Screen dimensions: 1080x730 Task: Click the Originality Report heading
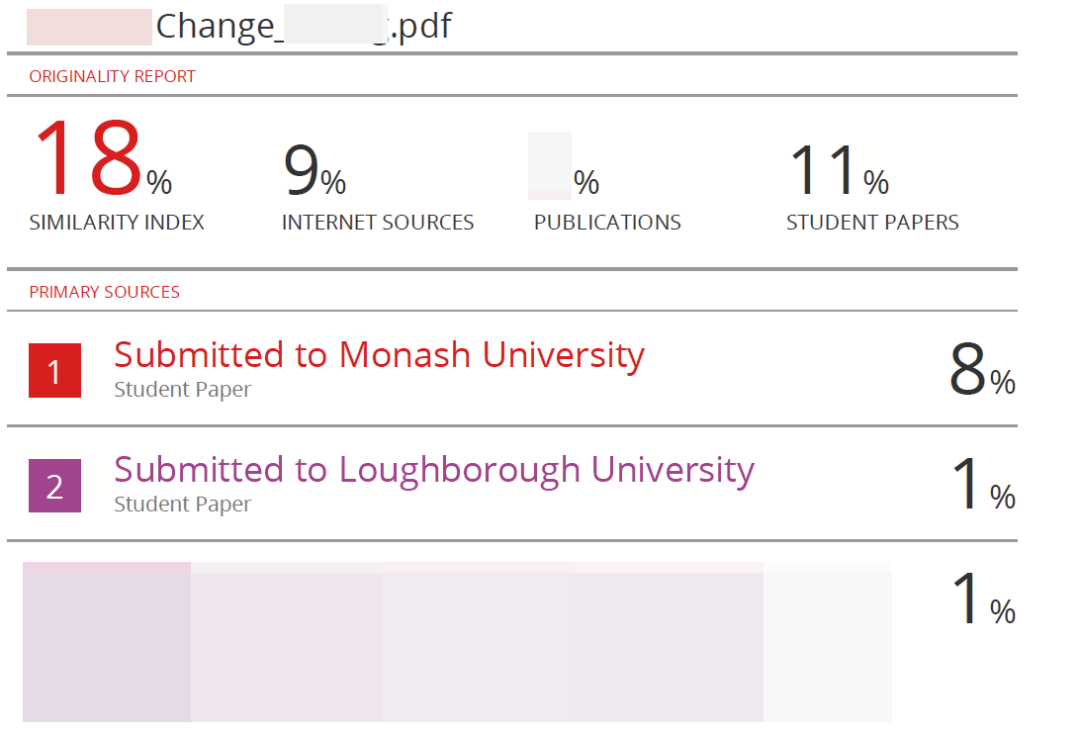pyautogui.click(x=112, y=76)
